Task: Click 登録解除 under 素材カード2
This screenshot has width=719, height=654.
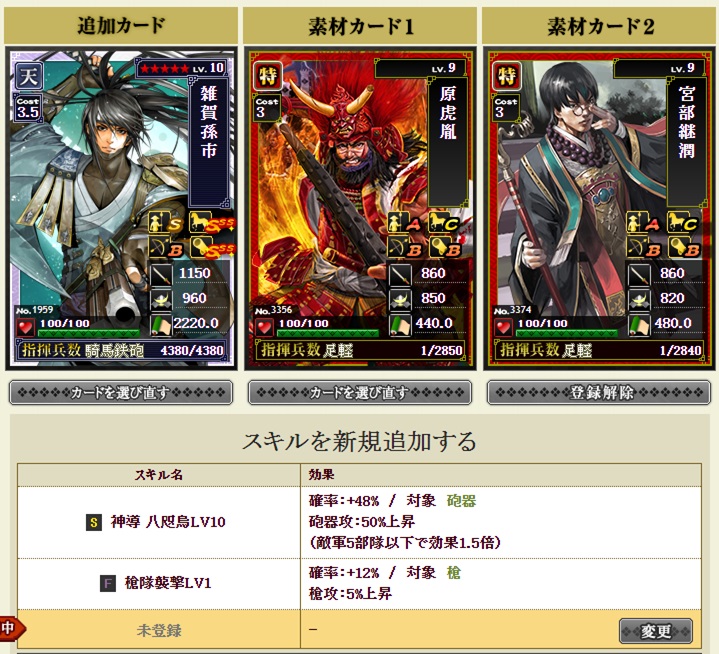Action: tap(599, 393)
